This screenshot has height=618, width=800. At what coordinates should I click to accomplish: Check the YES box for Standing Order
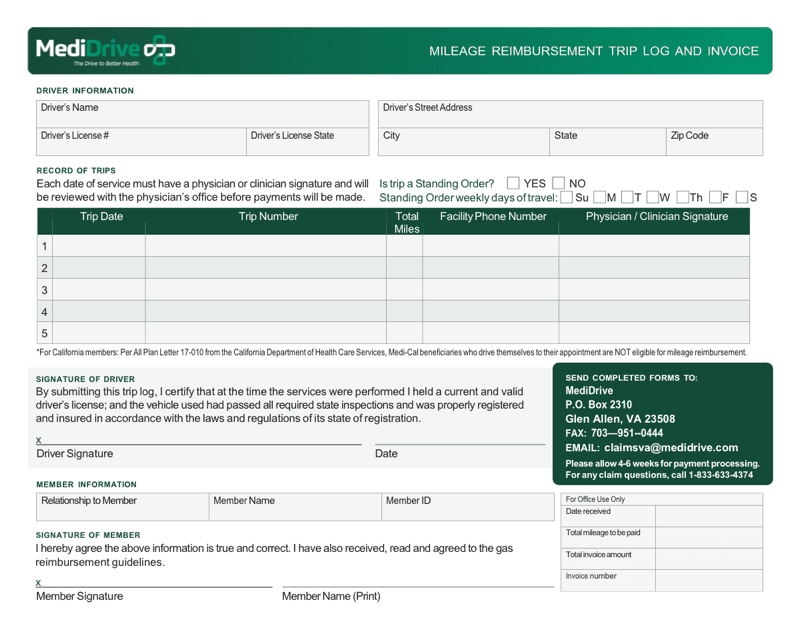click(513, 183)
